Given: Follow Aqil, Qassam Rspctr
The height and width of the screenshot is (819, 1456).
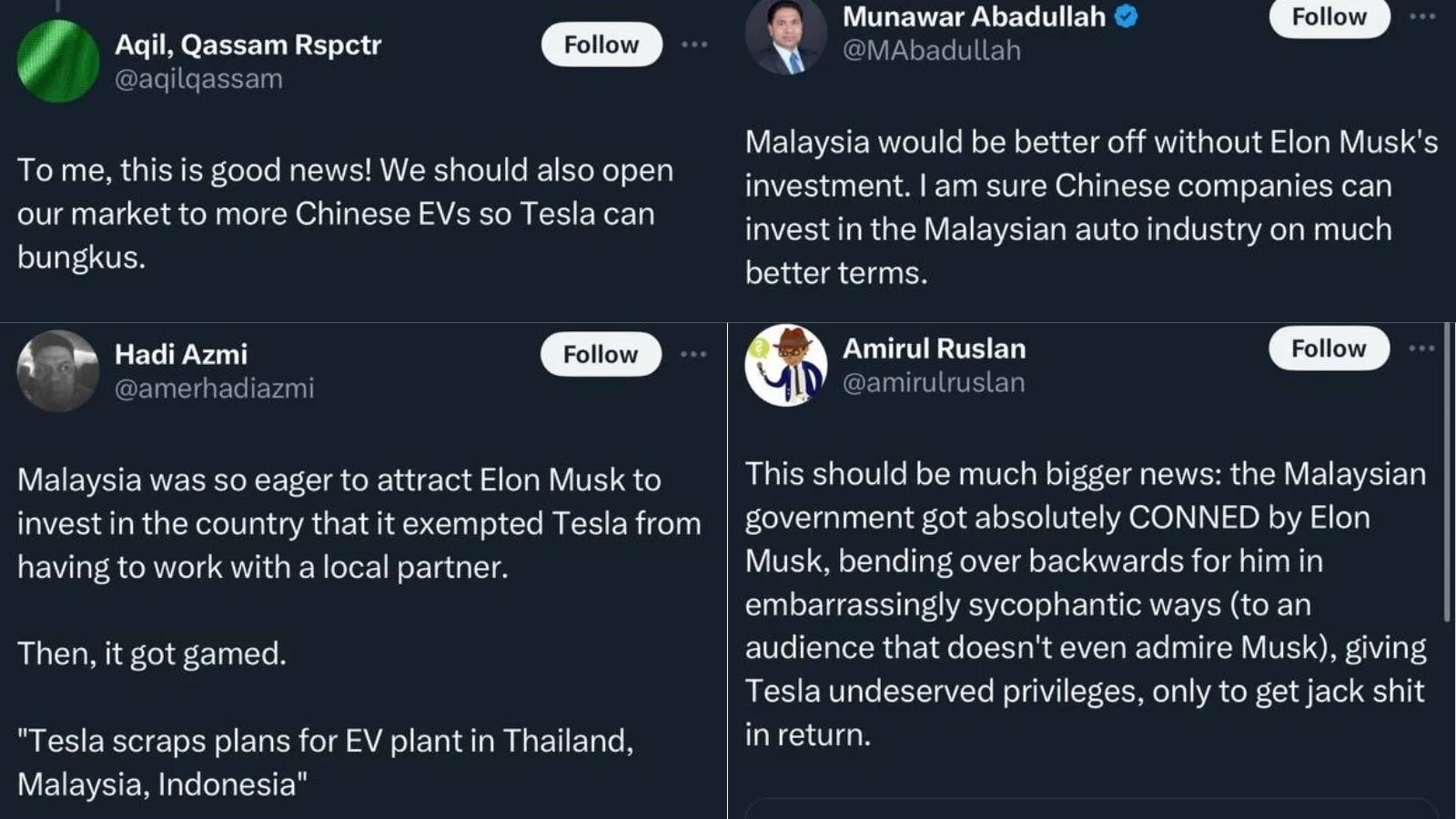Looking at the screenshot, I should click(x=602, y=45).
